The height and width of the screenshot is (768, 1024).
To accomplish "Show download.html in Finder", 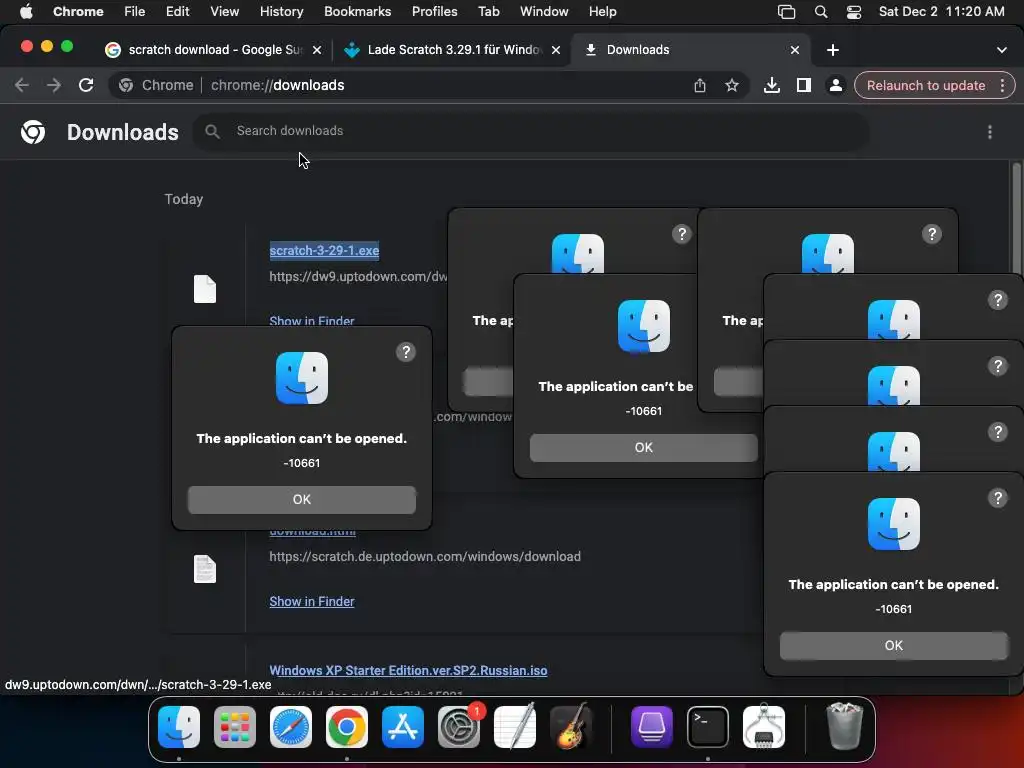I will [x=312, y=601].
